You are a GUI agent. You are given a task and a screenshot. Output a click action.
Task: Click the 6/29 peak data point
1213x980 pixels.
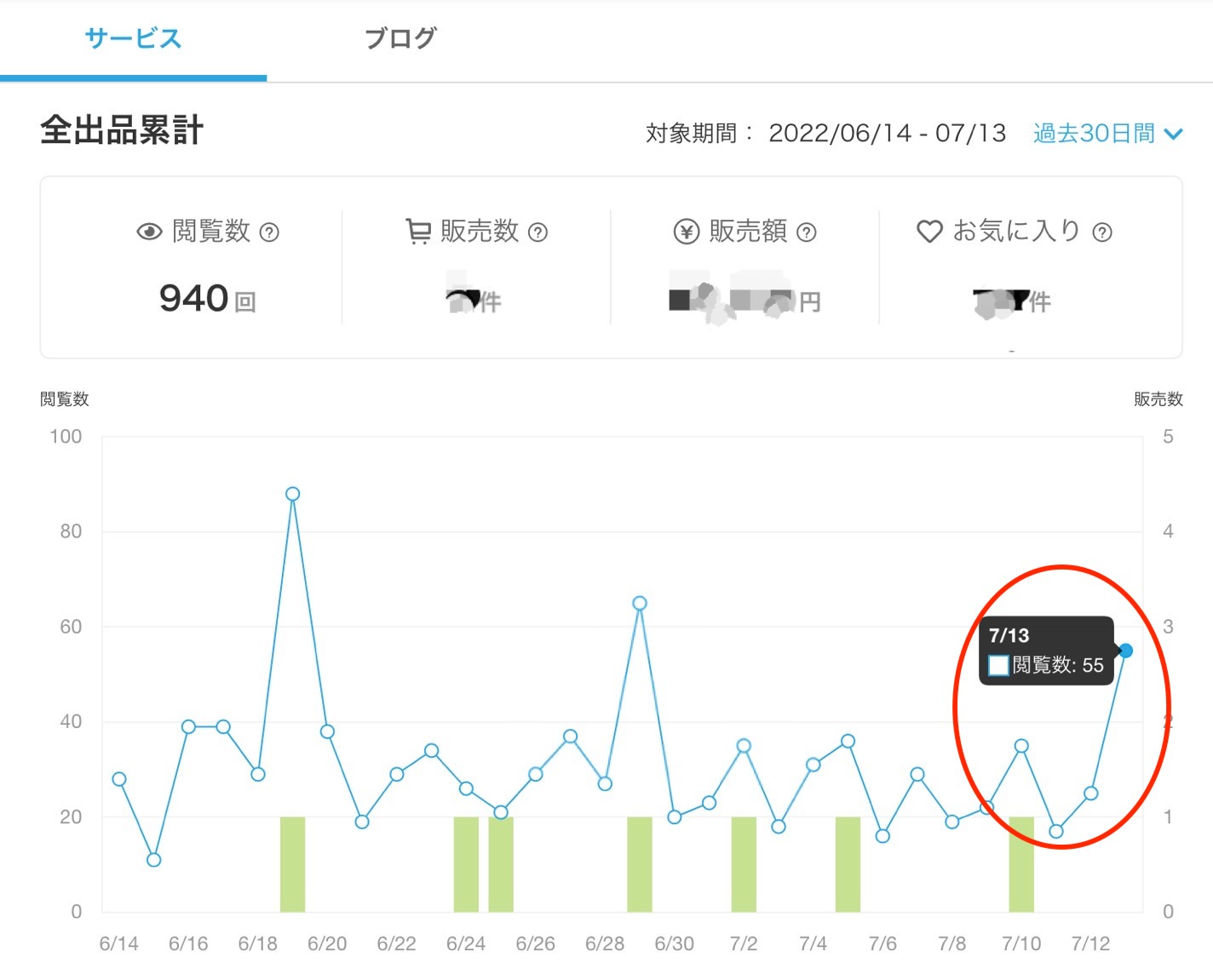point(640,603)
